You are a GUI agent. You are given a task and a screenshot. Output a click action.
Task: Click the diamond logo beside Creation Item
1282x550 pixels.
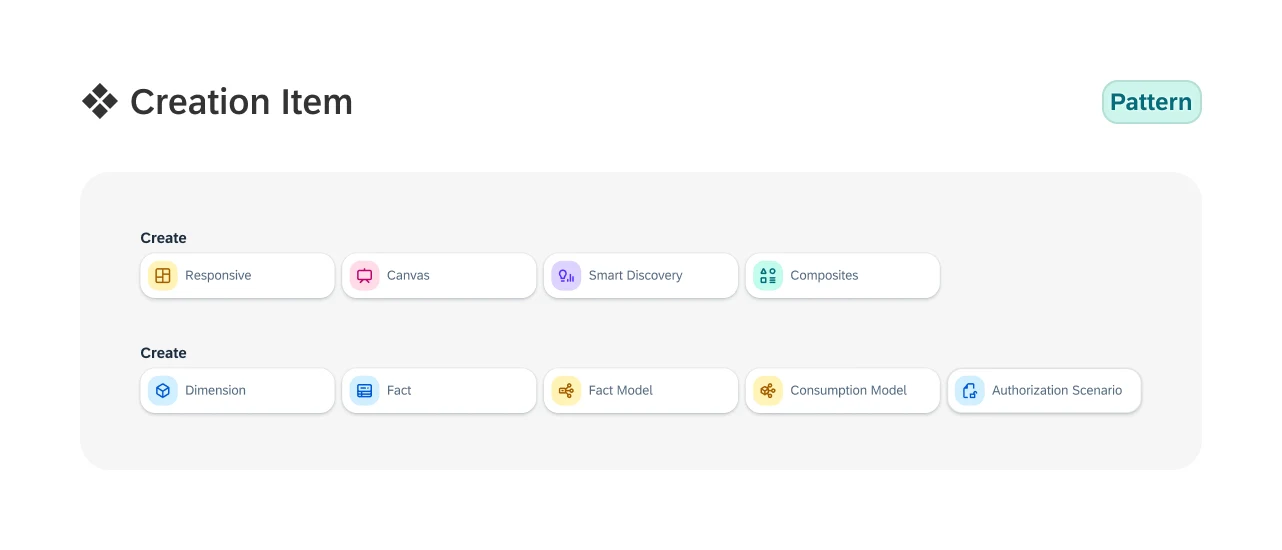click(100, 101)
